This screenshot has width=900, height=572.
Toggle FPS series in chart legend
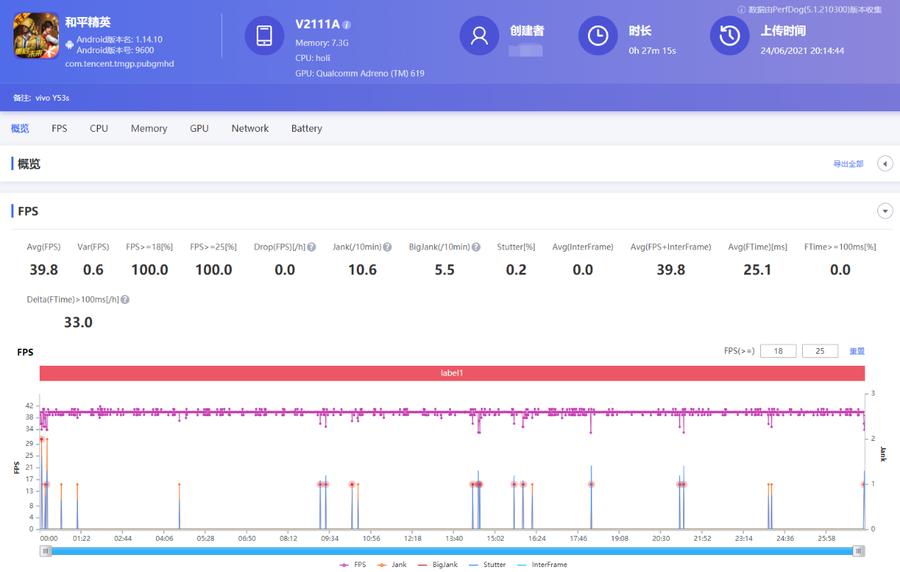pyautogui.click(x=353, y=565)
